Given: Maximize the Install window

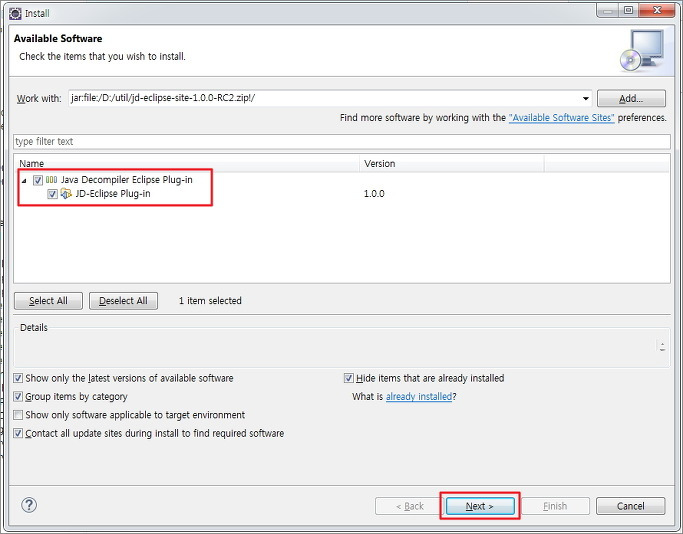Looking at the screenshot, I should click(x=628, y=10).
